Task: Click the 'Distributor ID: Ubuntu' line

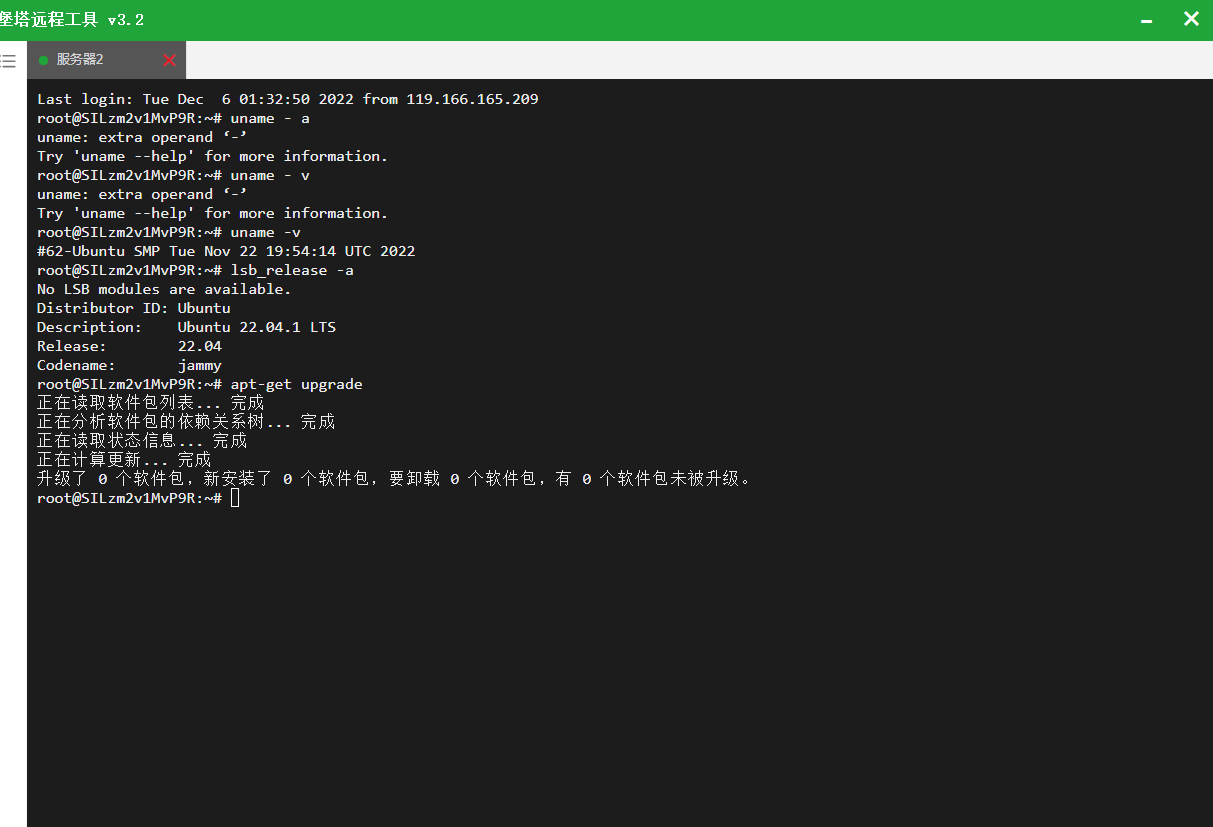Action: coord(134,308)
